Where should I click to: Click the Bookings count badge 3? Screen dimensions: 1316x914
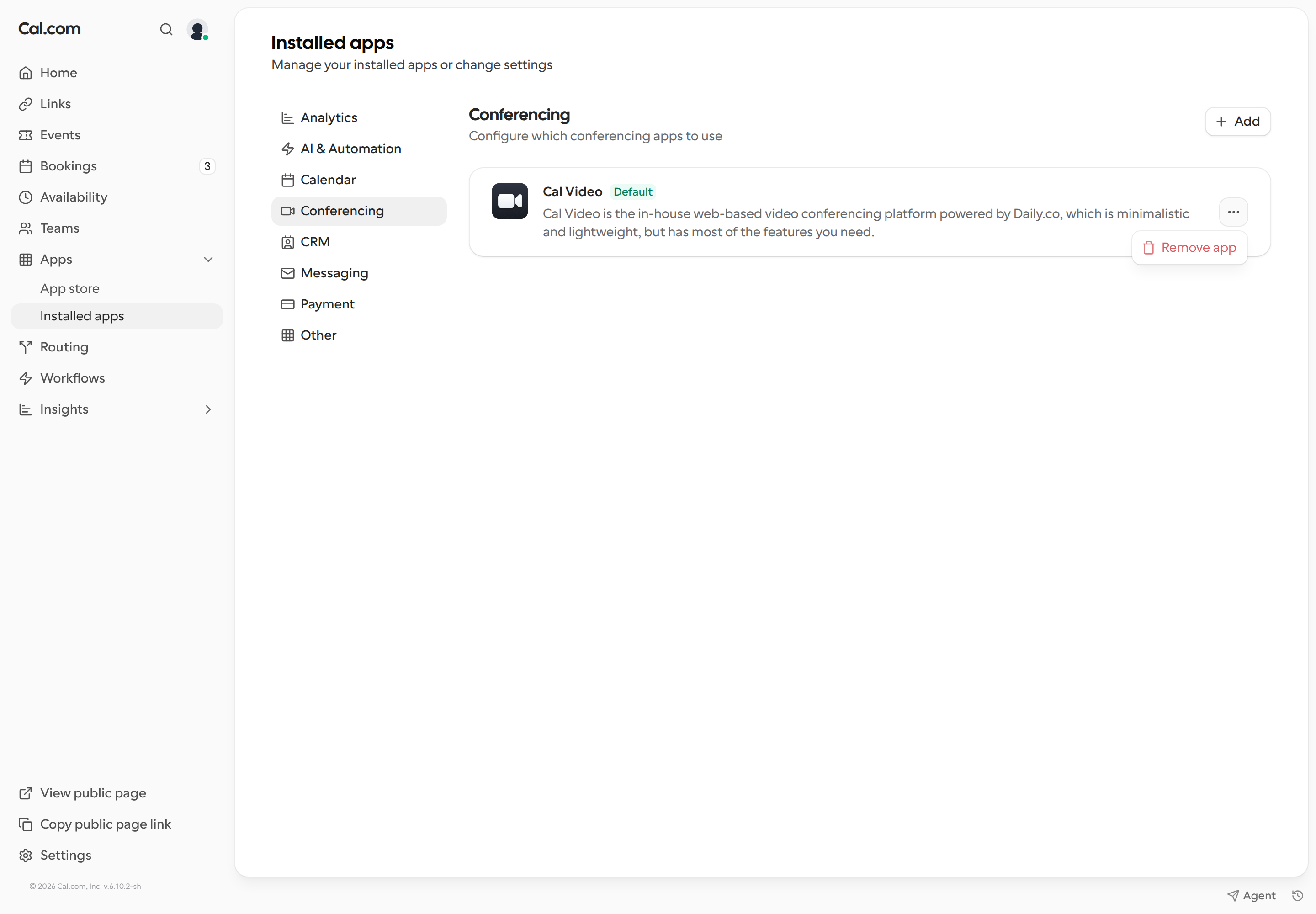pos(207,166)
